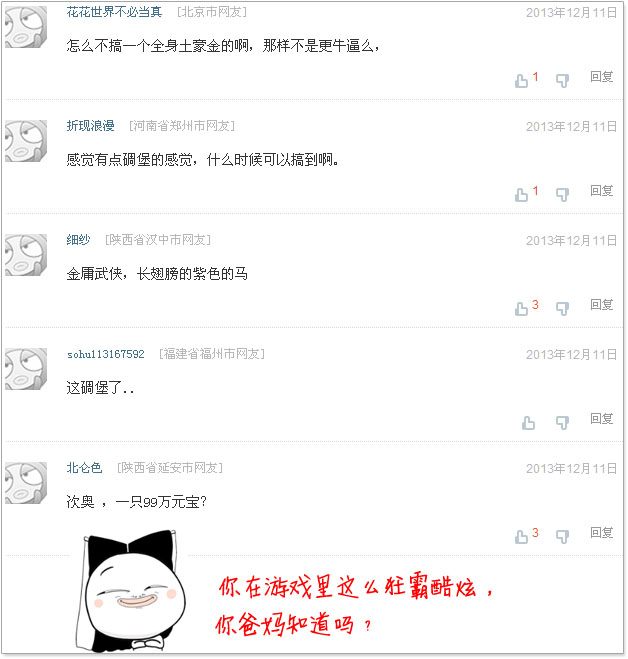The height and width of the screenshot is (659, 628).
Task: Like 细纱's comment about 金庸武侠
Action: tap(521, 308)
